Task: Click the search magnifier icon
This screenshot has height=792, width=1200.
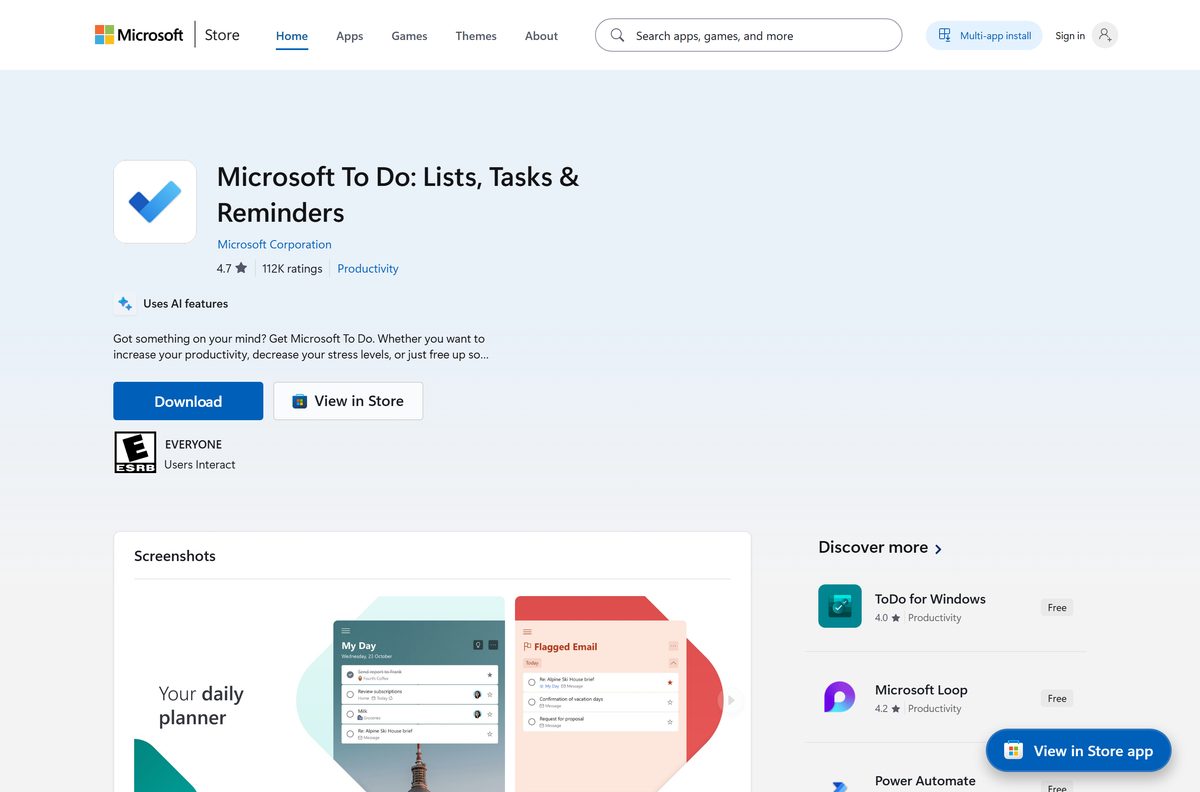Action: pos(617,35)
